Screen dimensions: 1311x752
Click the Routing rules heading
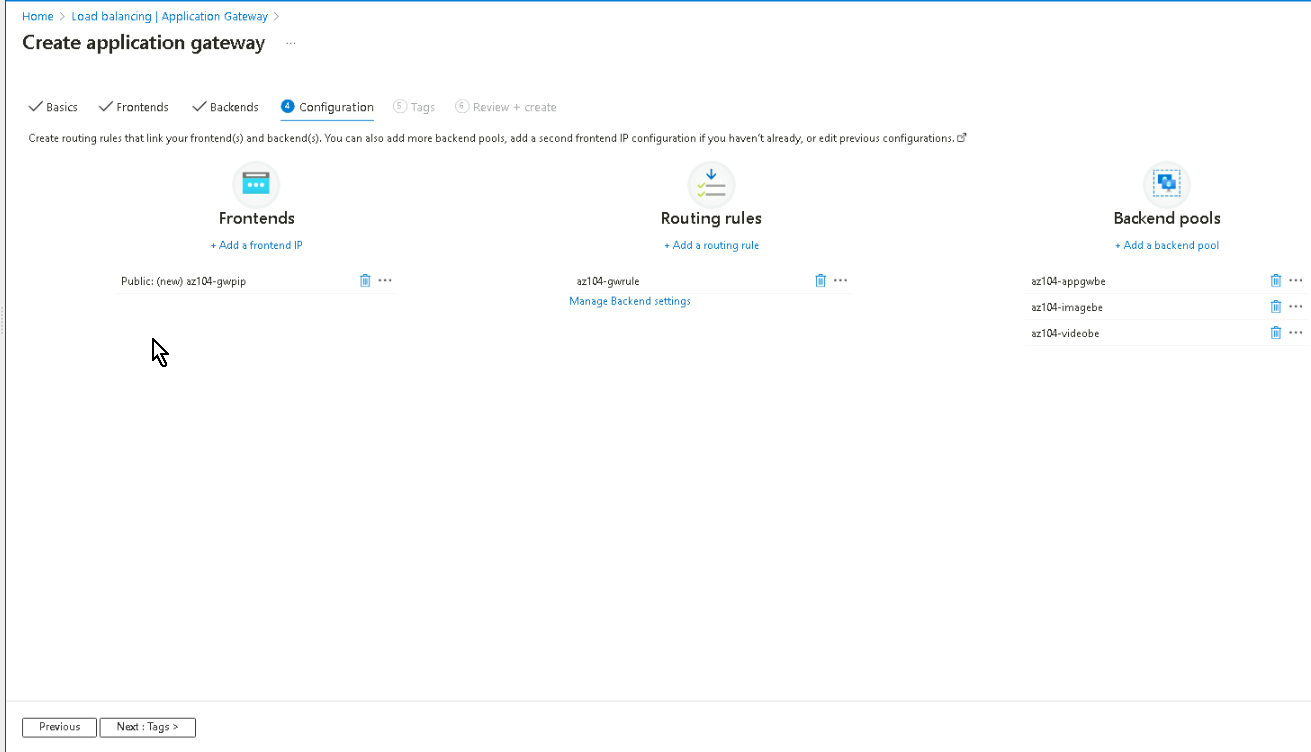711,218
